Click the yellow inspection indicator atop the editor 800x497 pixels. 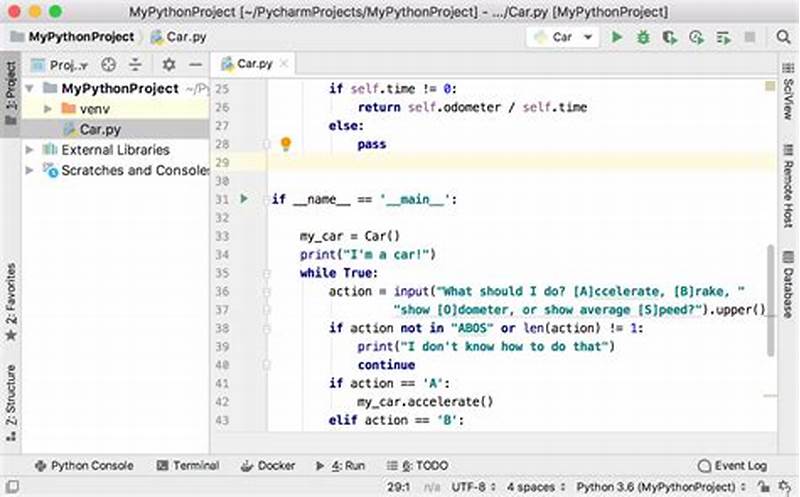click(770, 86)
